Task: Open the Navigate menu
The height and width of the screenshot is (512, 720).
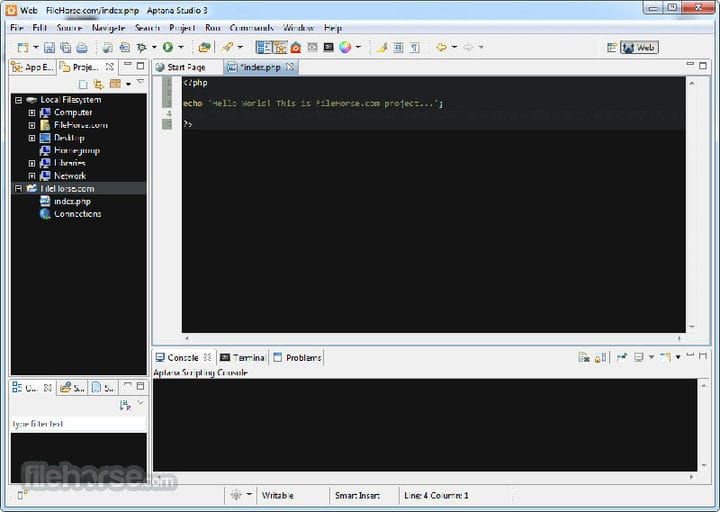Action: 108,28
